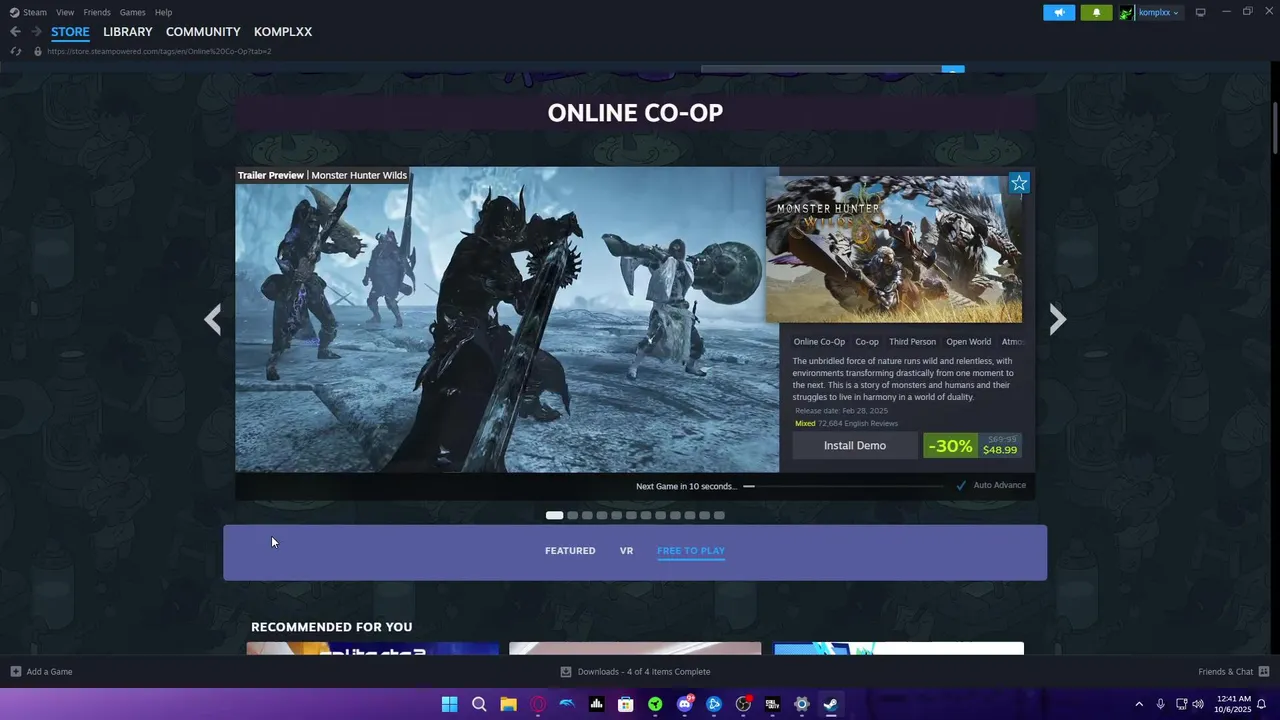The height and width of the screenshot is (720, 1280).
Task: Open Steam notifications green bell
Action: coord(1096,12)
